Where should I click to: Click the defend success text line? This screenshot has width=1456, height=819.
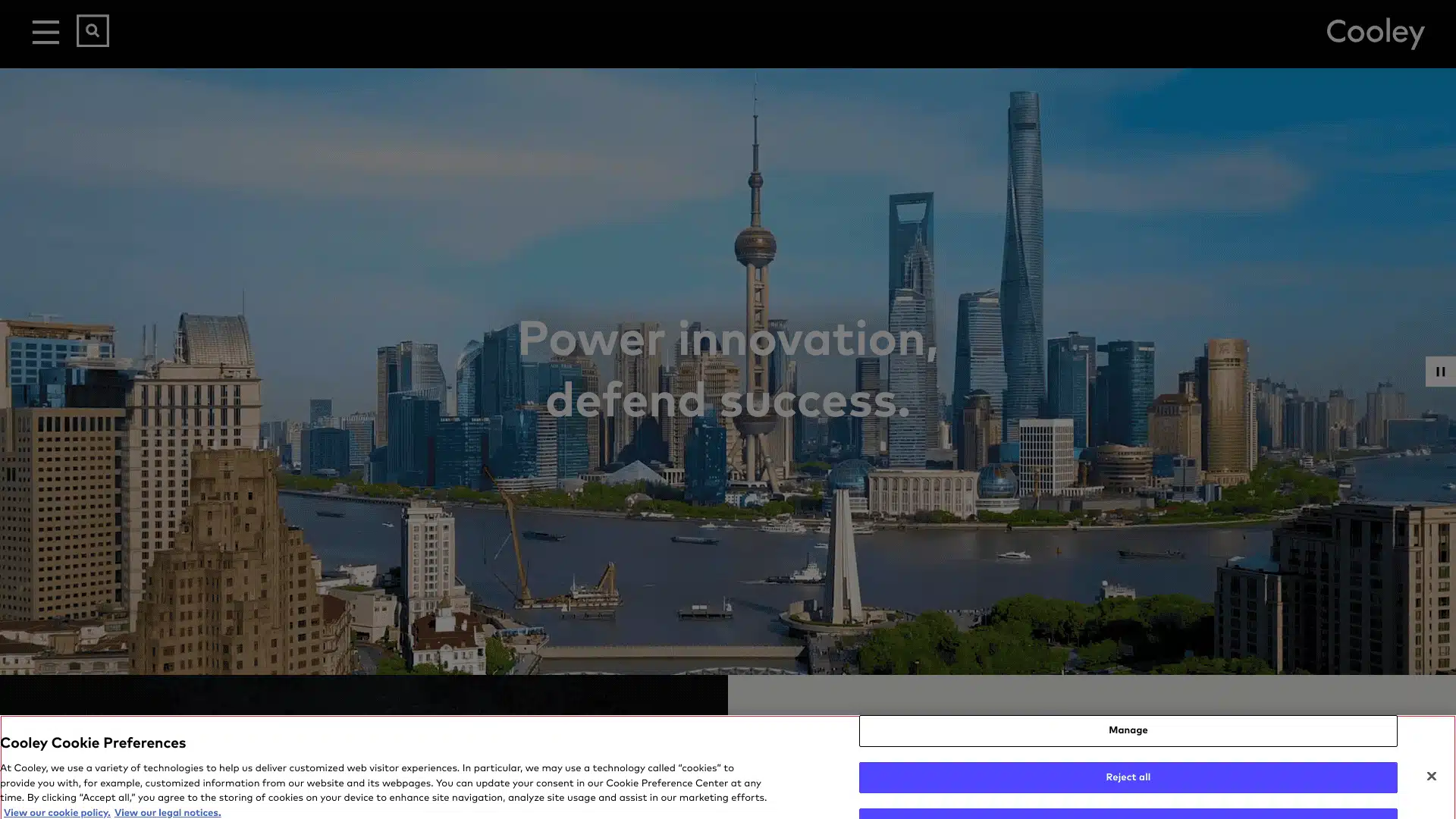pyautogui.click(x=728, y=400)
